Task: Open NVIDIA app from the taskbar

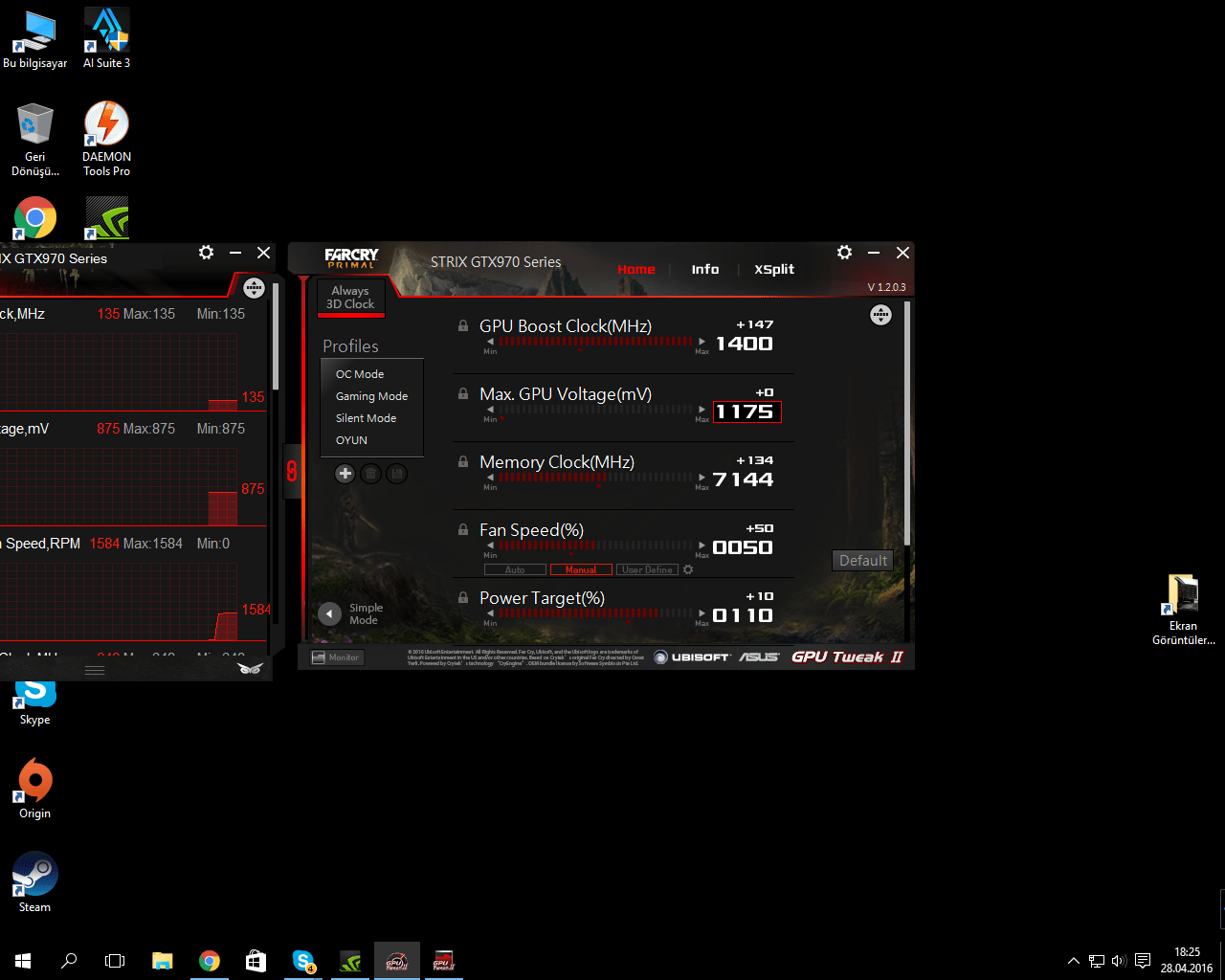Action: tap(350, 960)
